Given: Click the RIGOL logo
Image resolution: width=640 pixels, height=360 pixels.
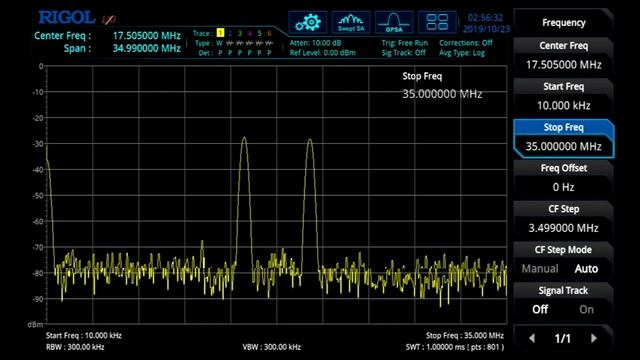Looking at the screenshot, I should (67, 18).
